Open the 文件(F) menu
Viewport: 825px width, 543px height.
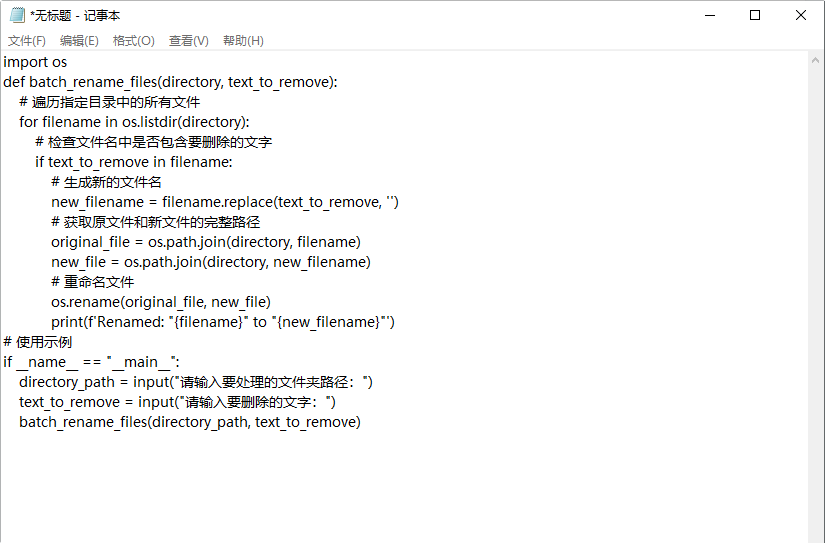(x=27, y=41)
